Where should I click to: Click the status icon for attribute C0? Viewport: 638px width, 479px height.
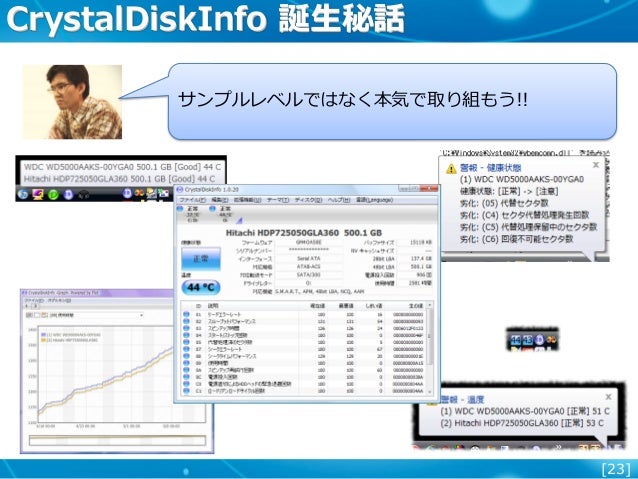pos(186,383)
